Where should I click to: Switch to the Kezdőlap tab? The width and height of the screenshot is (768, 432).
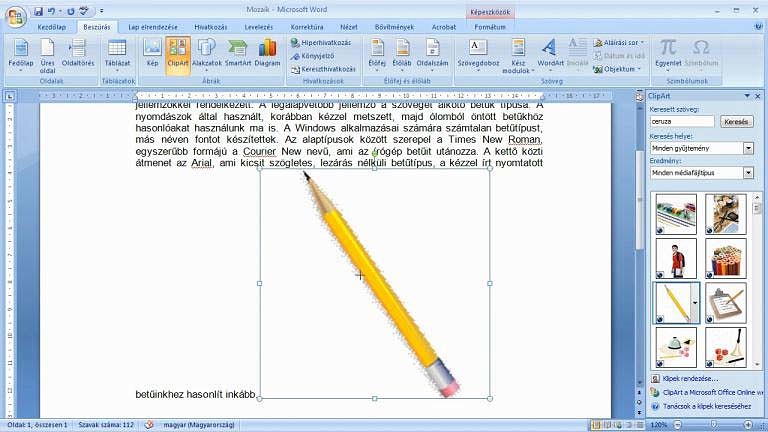51,27
